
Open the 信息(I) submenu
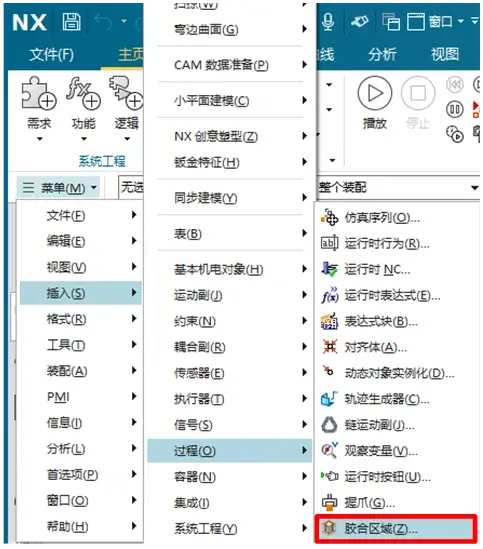click(81, 423)
